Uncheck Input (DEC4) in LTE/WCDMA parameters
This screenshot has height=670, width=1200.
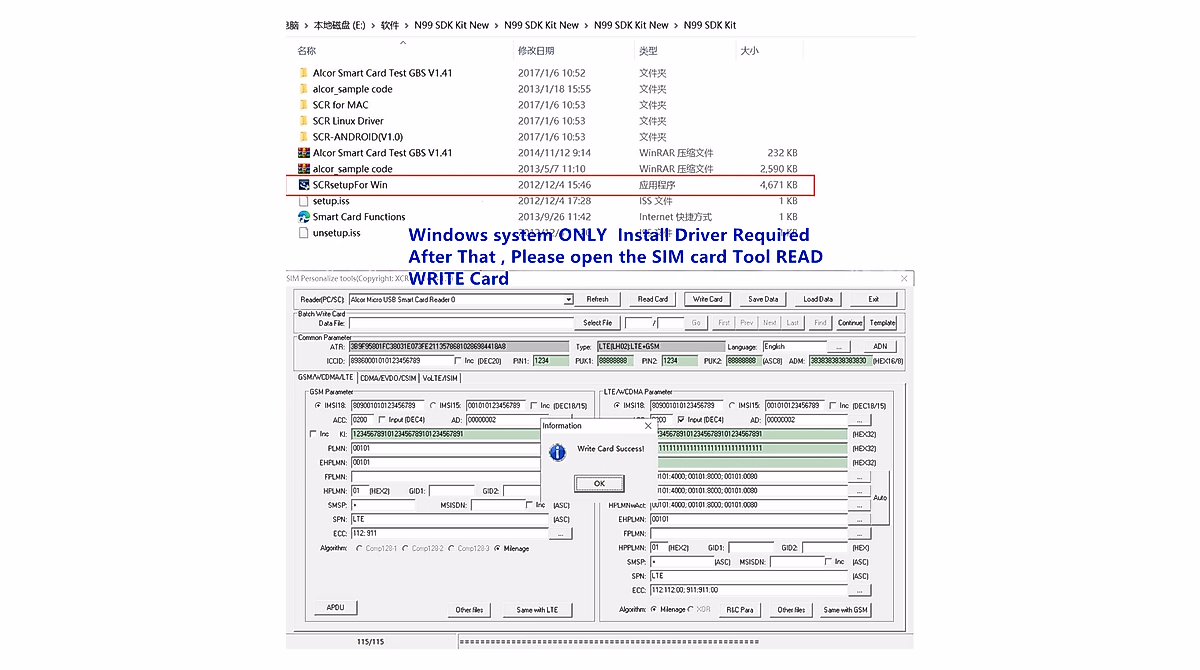pyautogui.click(x=680, y=420)
